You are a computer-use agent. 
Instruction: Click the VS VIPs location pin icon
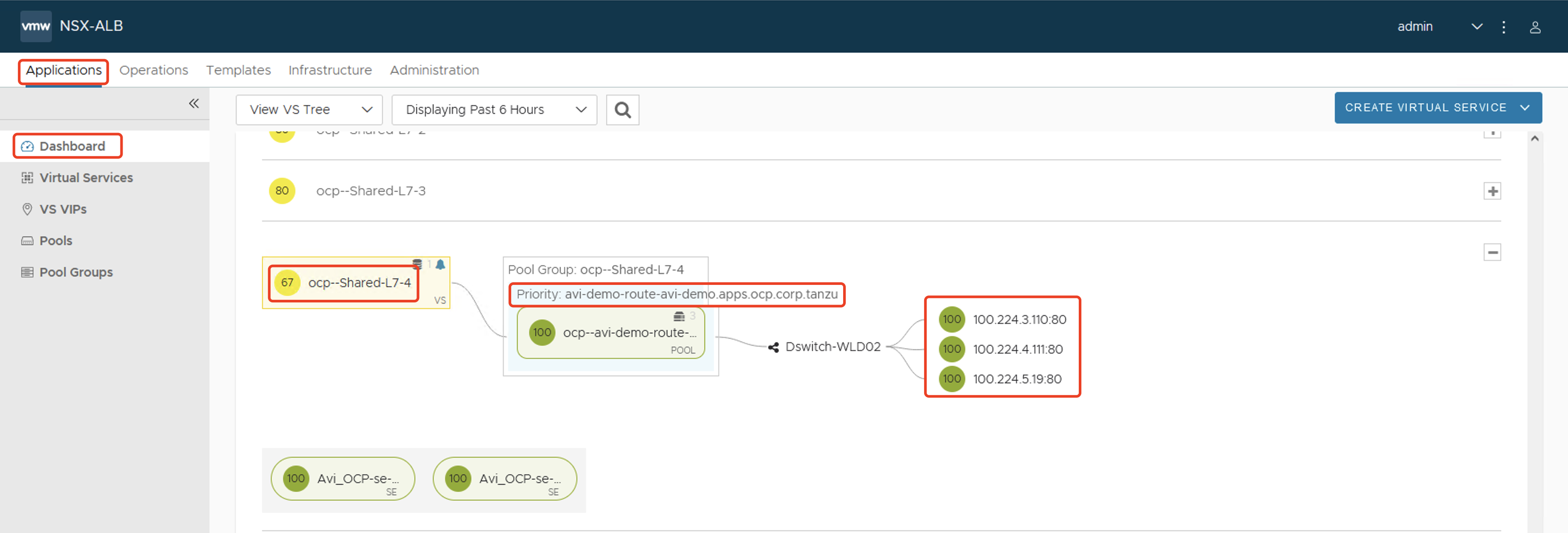(27, 209)
